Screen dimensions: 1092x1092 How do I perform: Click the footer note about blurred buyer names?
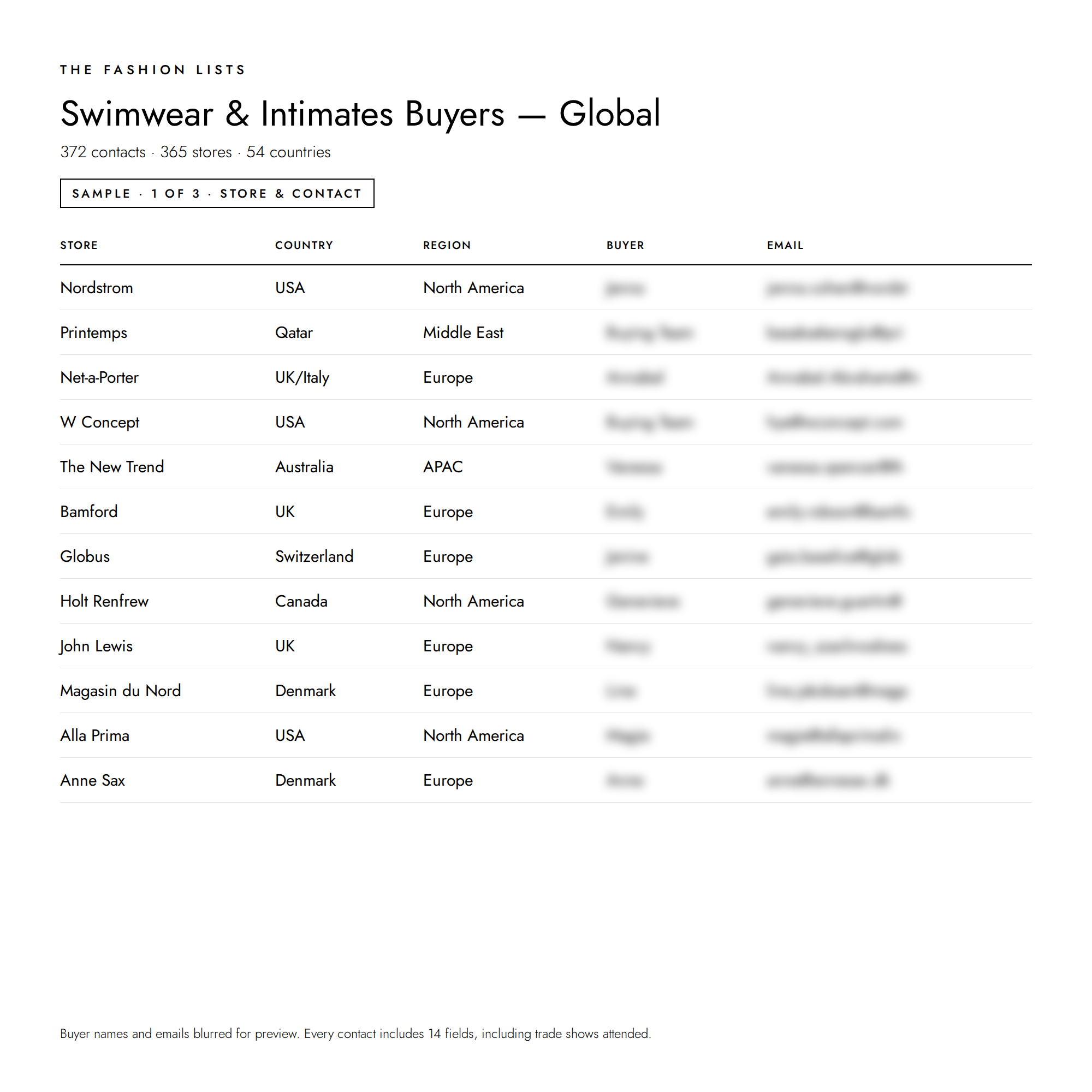355,1034
